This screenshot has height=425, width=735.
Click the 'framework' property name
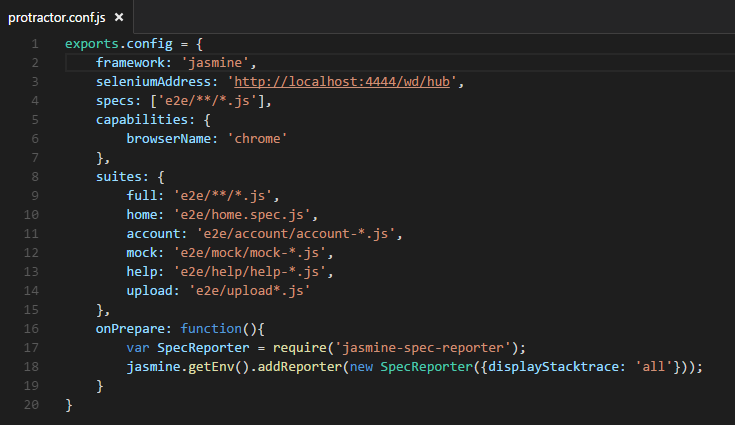coord(130,63)
